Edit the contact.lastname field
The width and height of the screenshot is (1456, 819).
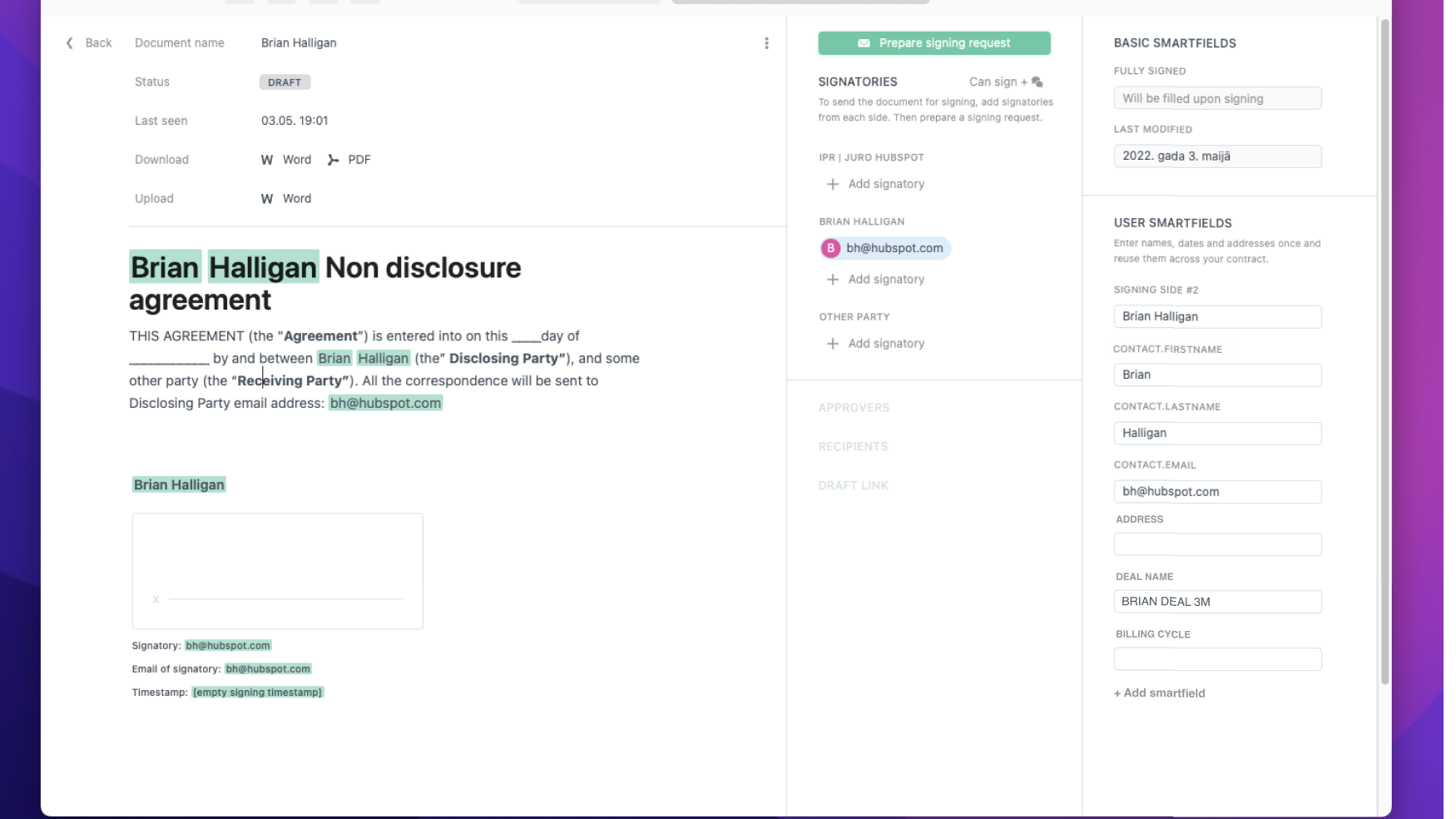(x=1217, y=434)
